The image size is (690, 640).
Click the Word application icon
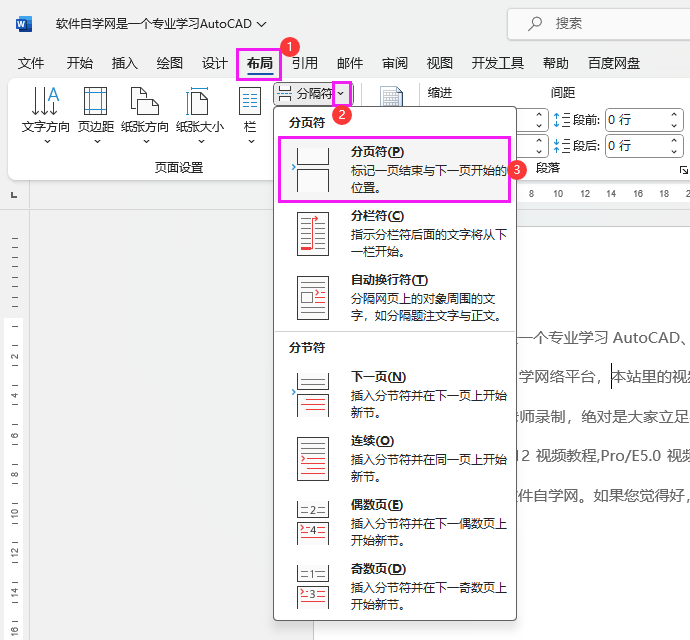[24, 24]
